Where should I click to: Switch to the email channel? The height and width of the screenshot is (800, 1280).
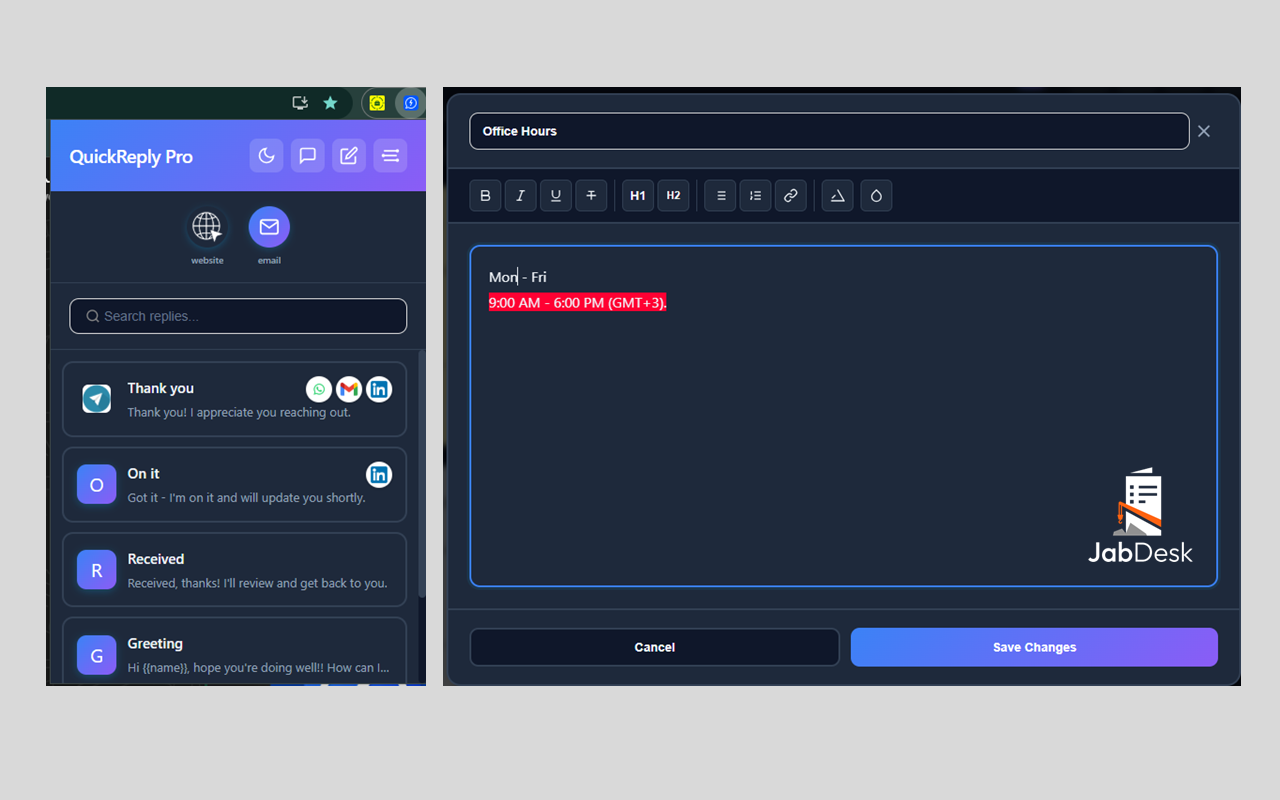pos(269,228)
